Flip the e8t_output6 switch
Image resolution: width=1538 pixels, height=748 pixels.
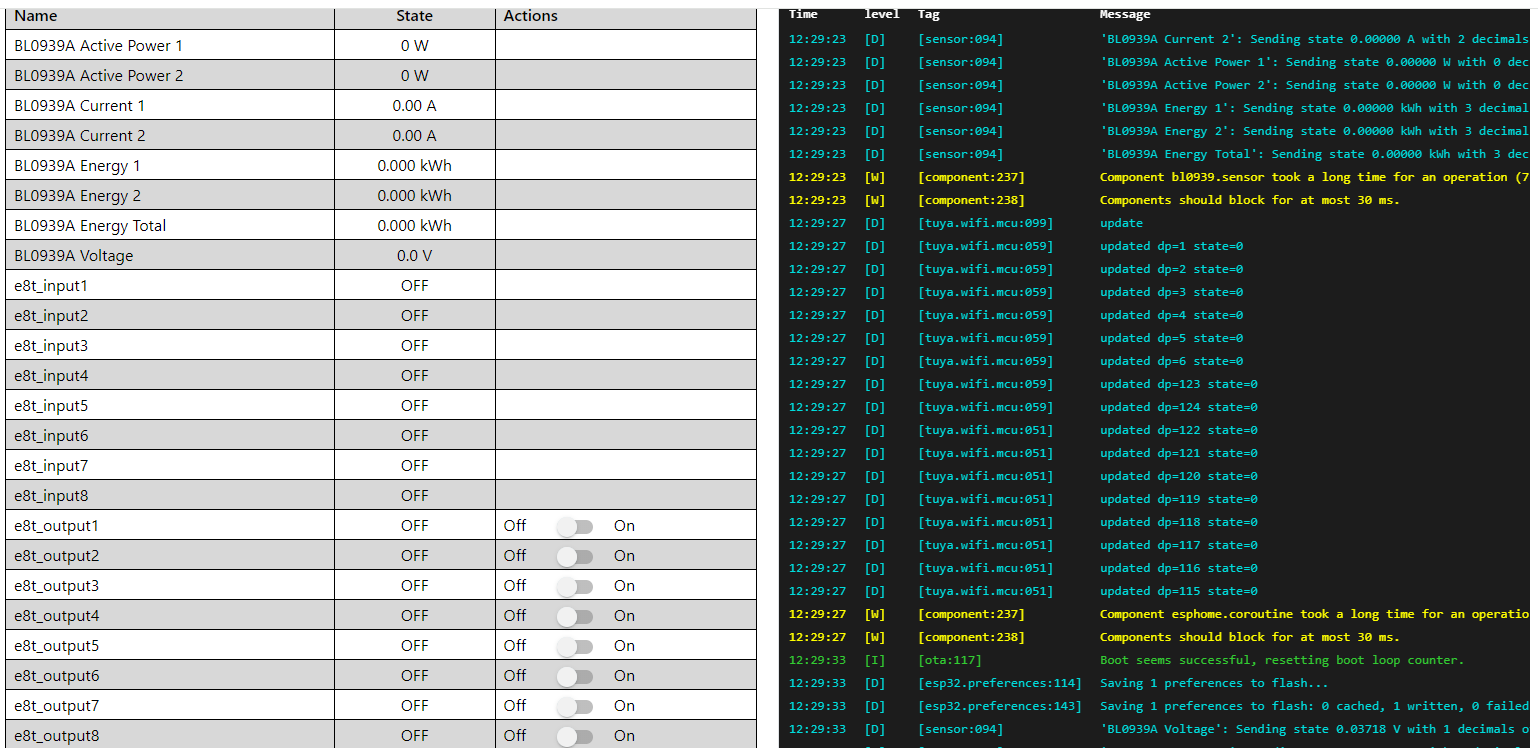(574, 676)
